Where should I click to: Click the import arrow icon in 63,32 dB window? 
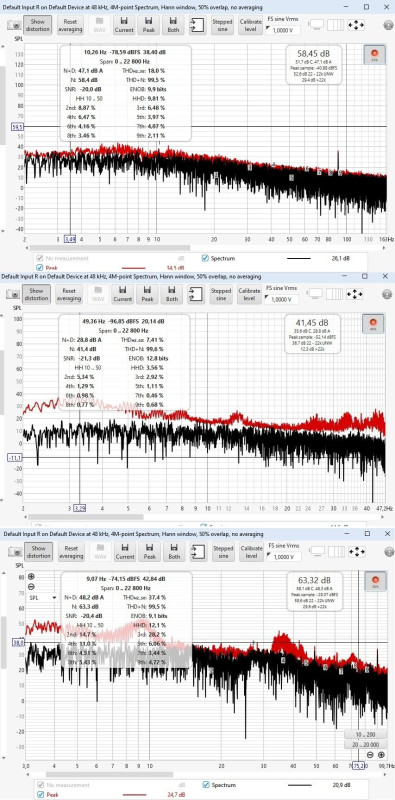coord(198,551)
